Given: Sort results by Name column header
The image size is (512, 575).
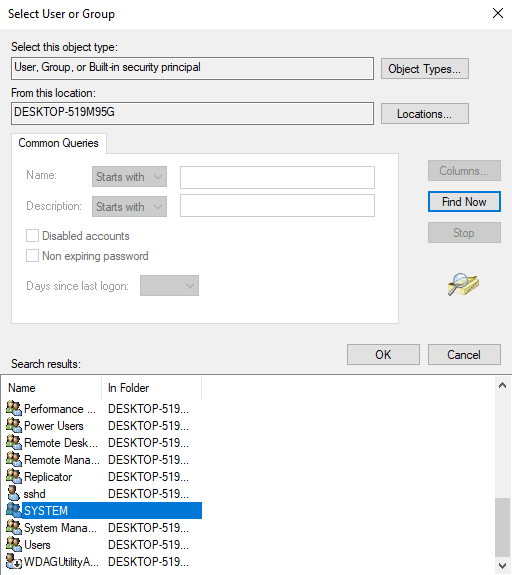Looking at the screenshot, I should point(54,388).
